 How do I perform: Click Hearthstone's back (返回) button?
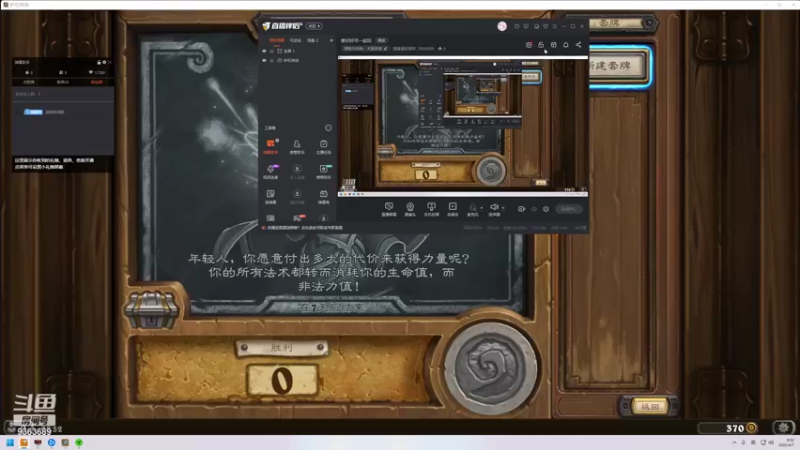[x=650, y=406]
